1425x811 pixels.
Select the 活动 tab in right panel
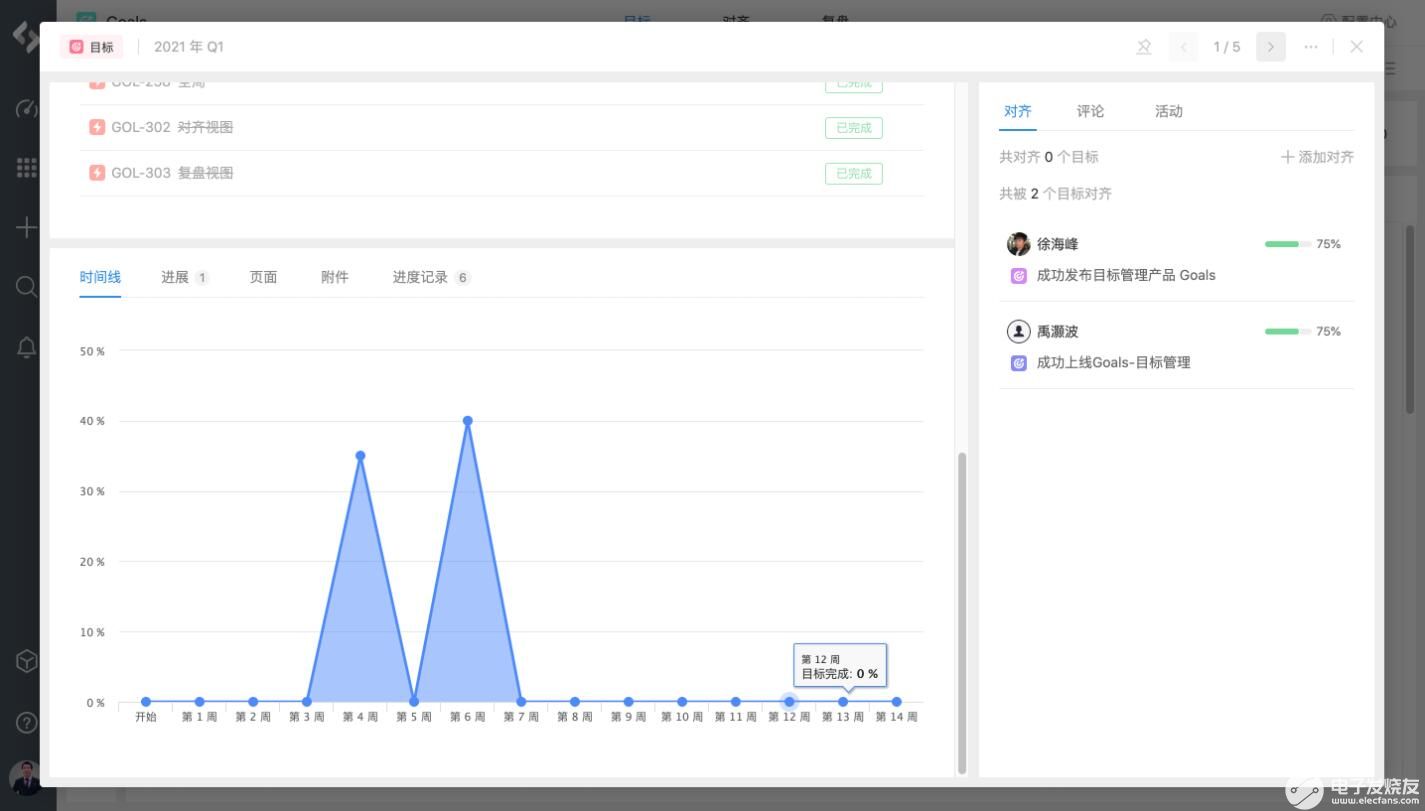point(1169,111)
